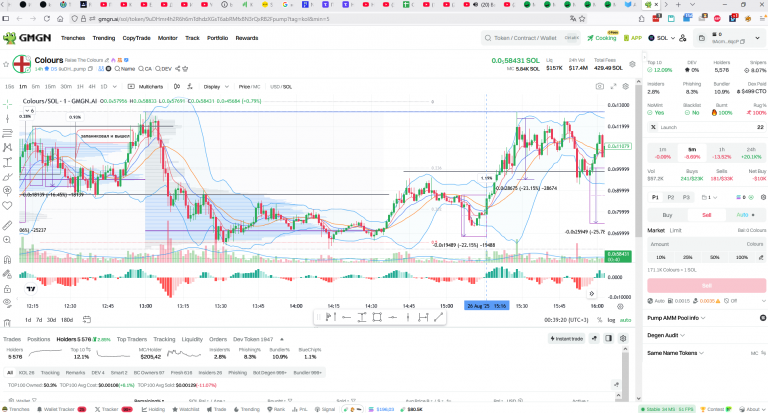Expand Pump AMM Pool Info section
The image size is (768, 413).
[676, 317]
